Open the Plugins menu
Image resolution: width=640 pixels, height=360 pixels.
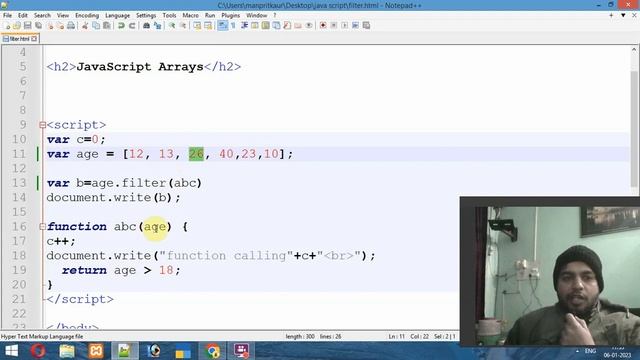point(230,16)
